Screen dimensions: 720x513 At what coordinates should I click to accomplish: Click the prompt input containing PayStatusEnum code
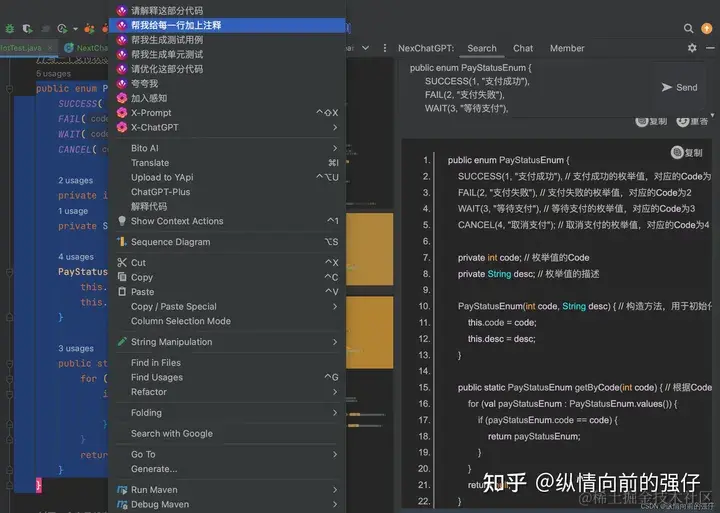[x=528, y=88]
